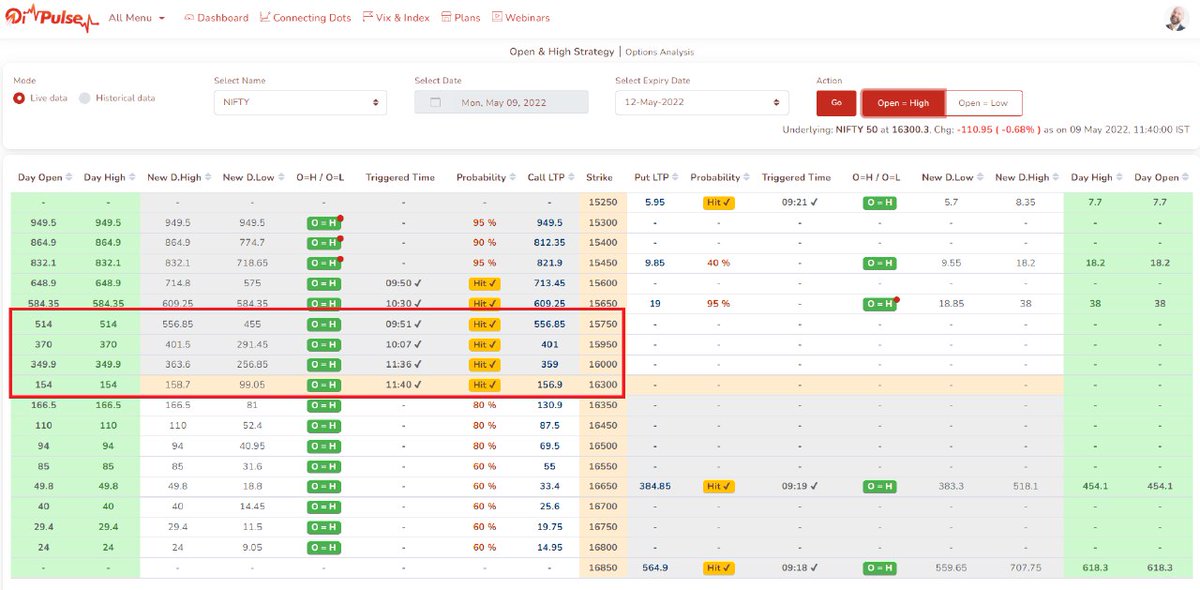Open Connecting Dots from the navbar
Viewport: 1200px width, 590px height.
coord(305,18)
